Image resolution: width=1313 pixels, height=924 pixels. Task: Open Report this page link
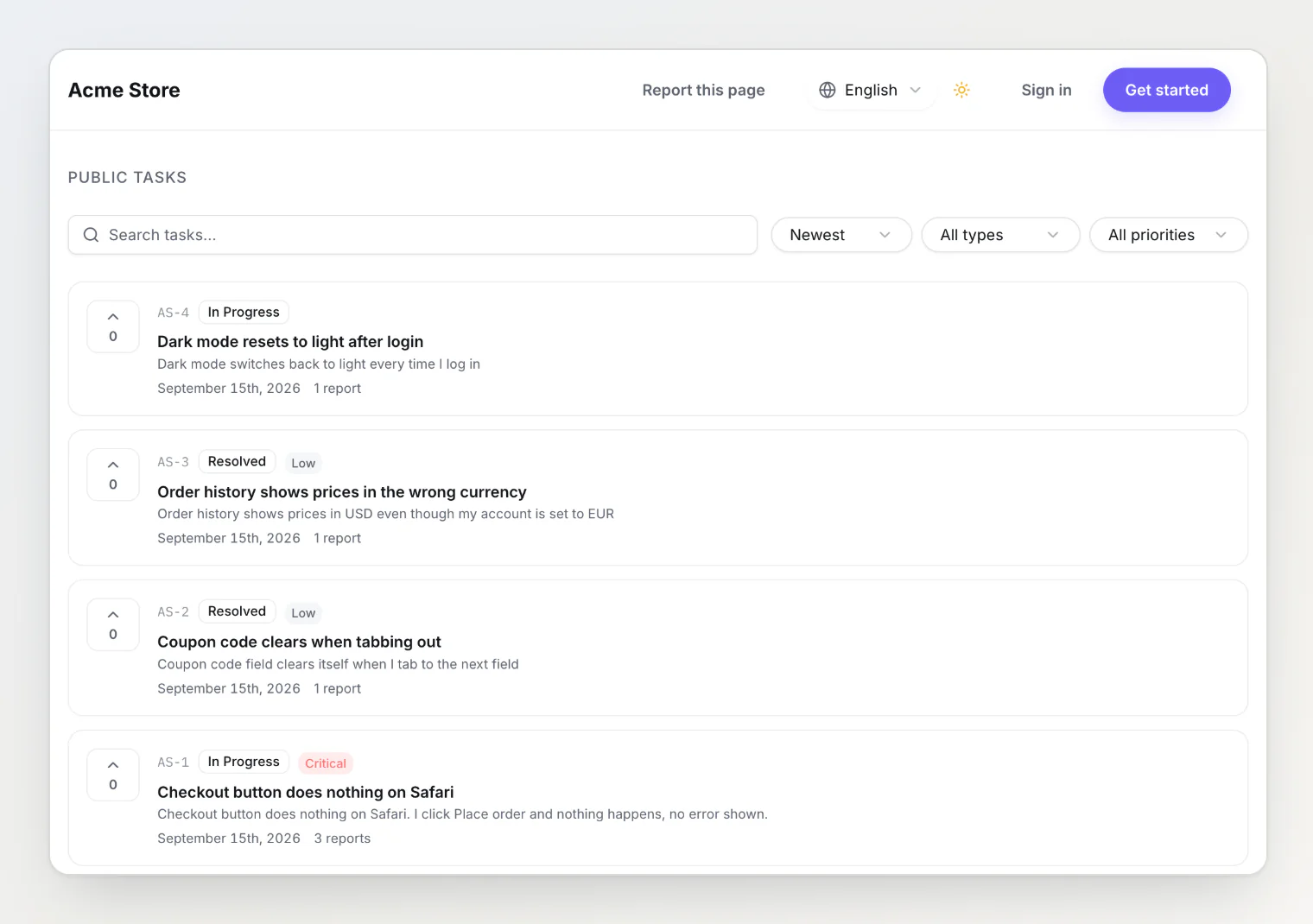pyautogui.click(x=703, y=90)
